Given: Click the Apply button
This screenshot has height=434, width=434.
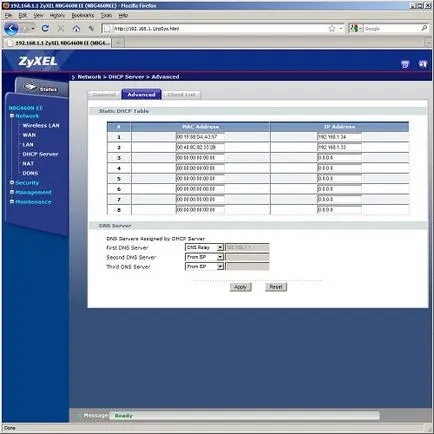Looking at the screenshot, I should pyautogui.click(x=240, y=287).
